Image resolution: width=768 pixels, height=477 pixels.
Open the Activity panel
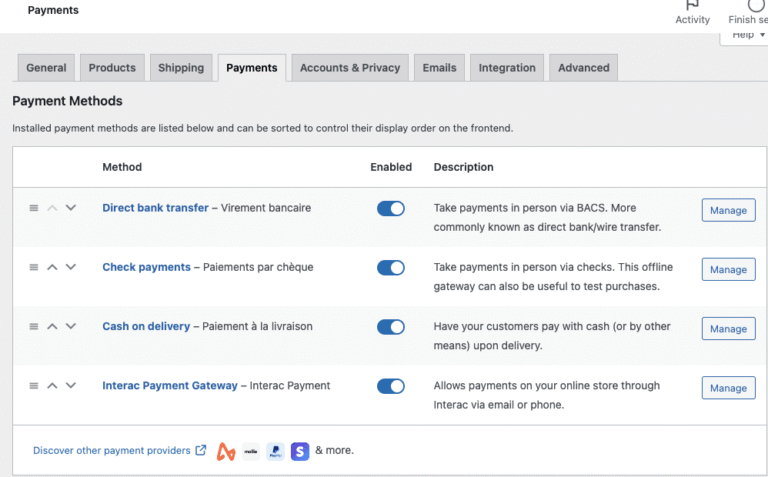(693, 13)
